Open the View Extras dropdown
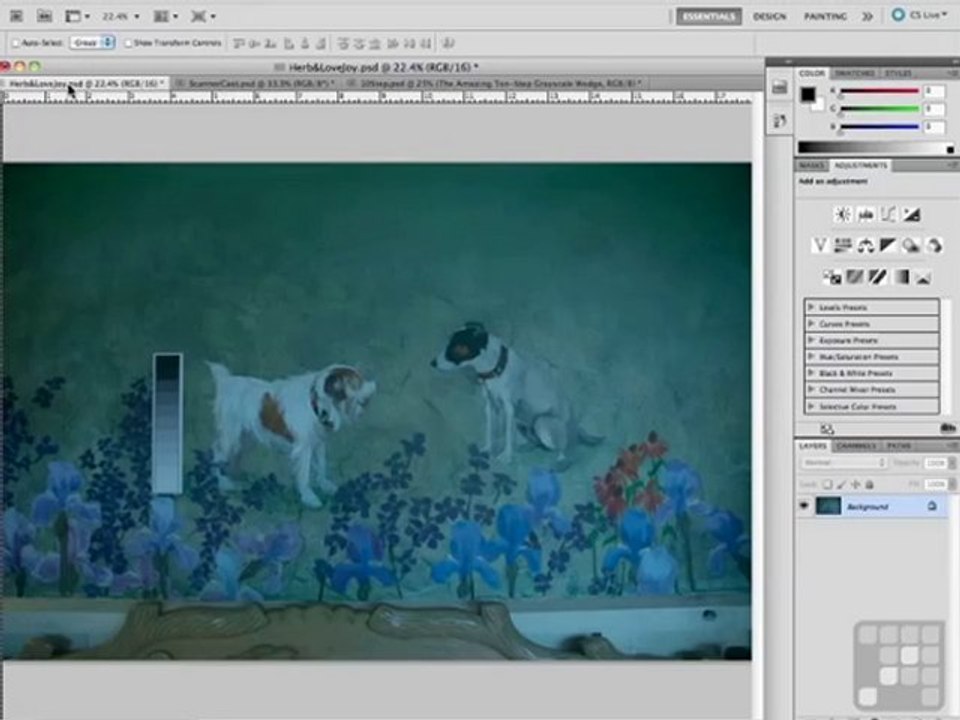960x720 pixels. [x=77, y=16]
